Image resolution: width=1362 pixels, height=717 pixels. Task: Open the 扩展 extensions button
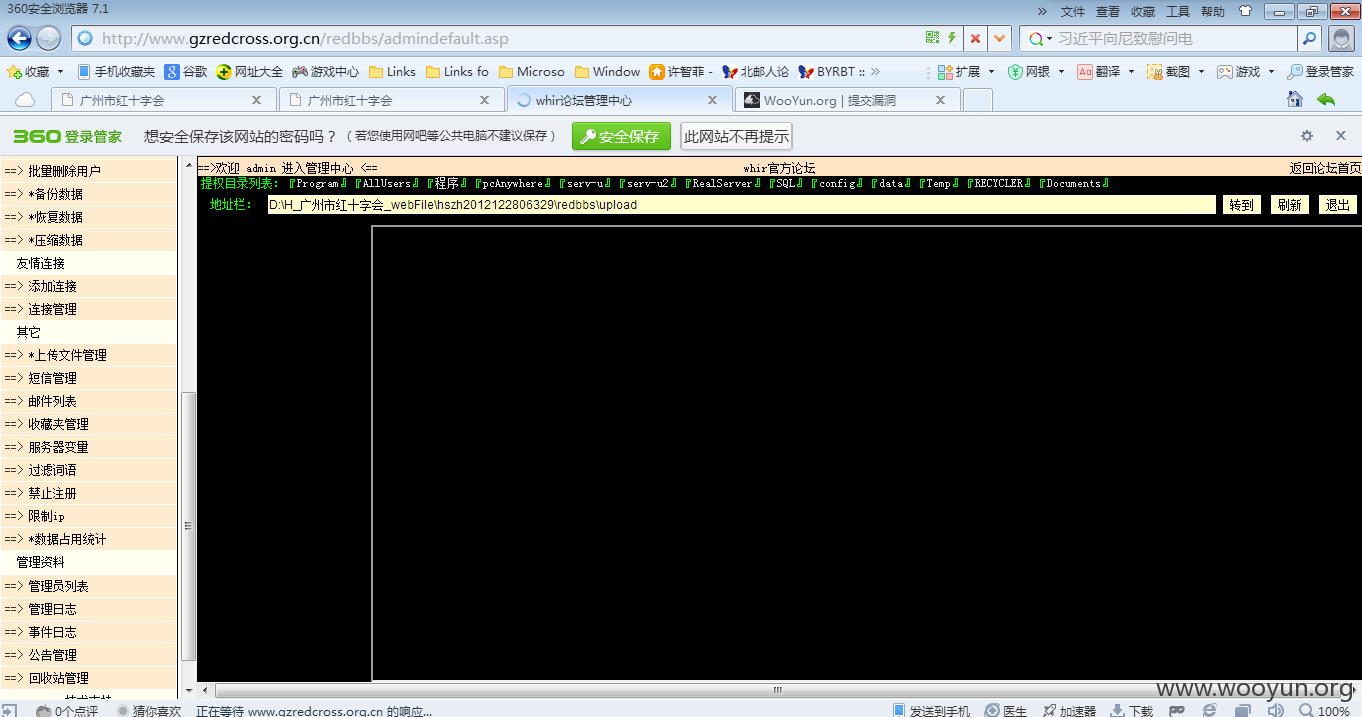click(x=959, y=72)
